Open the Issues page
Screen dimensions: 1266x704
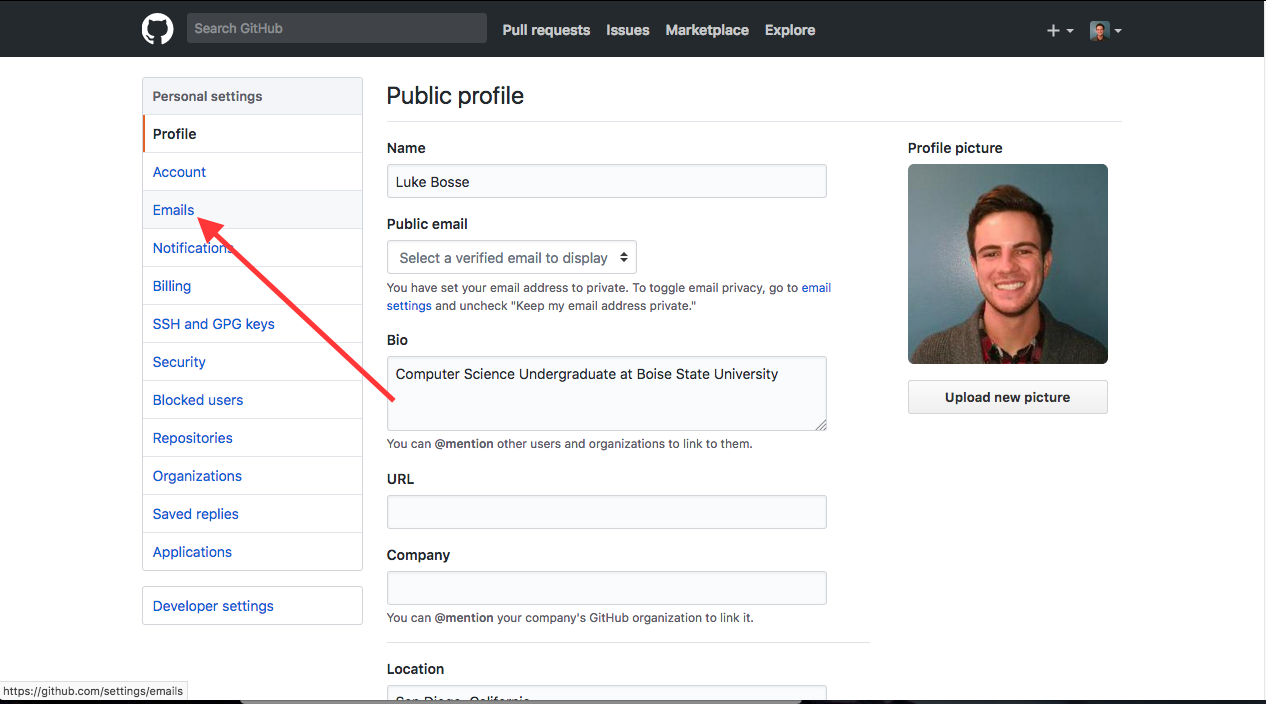(627, 30)
